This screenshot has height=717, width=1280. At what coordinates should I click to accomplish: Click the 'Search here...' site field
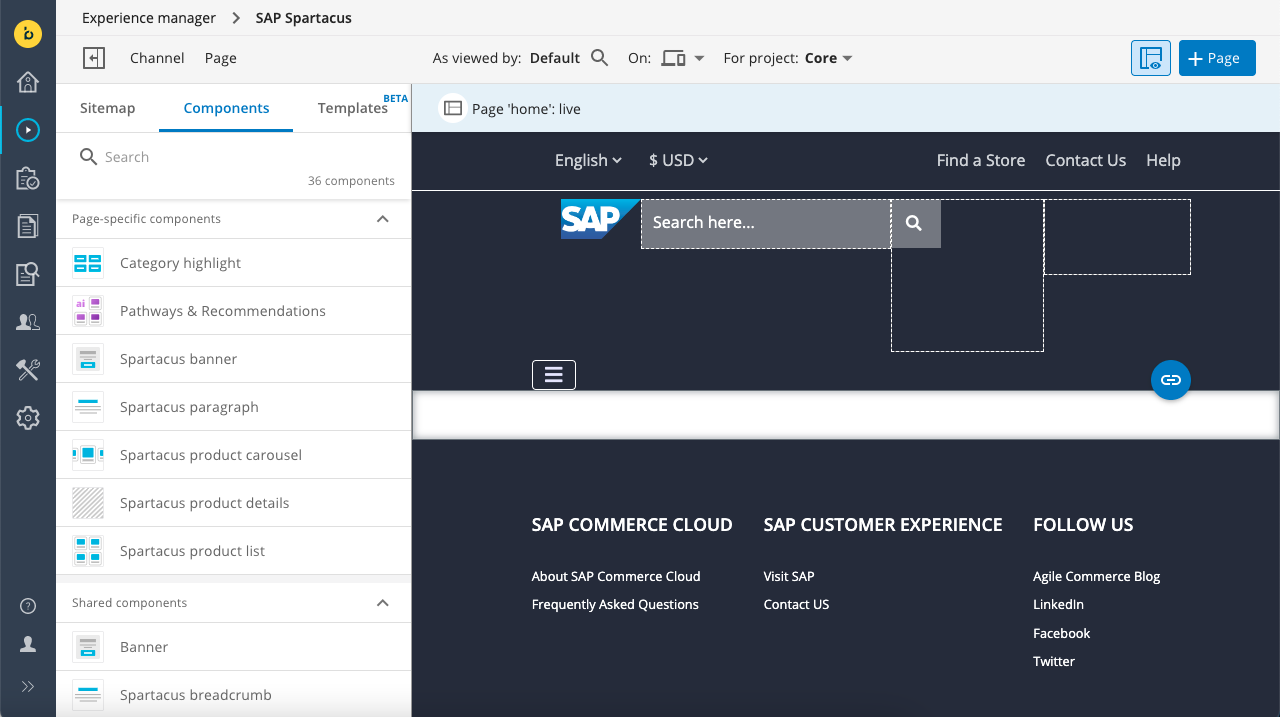tap(766, 223)
